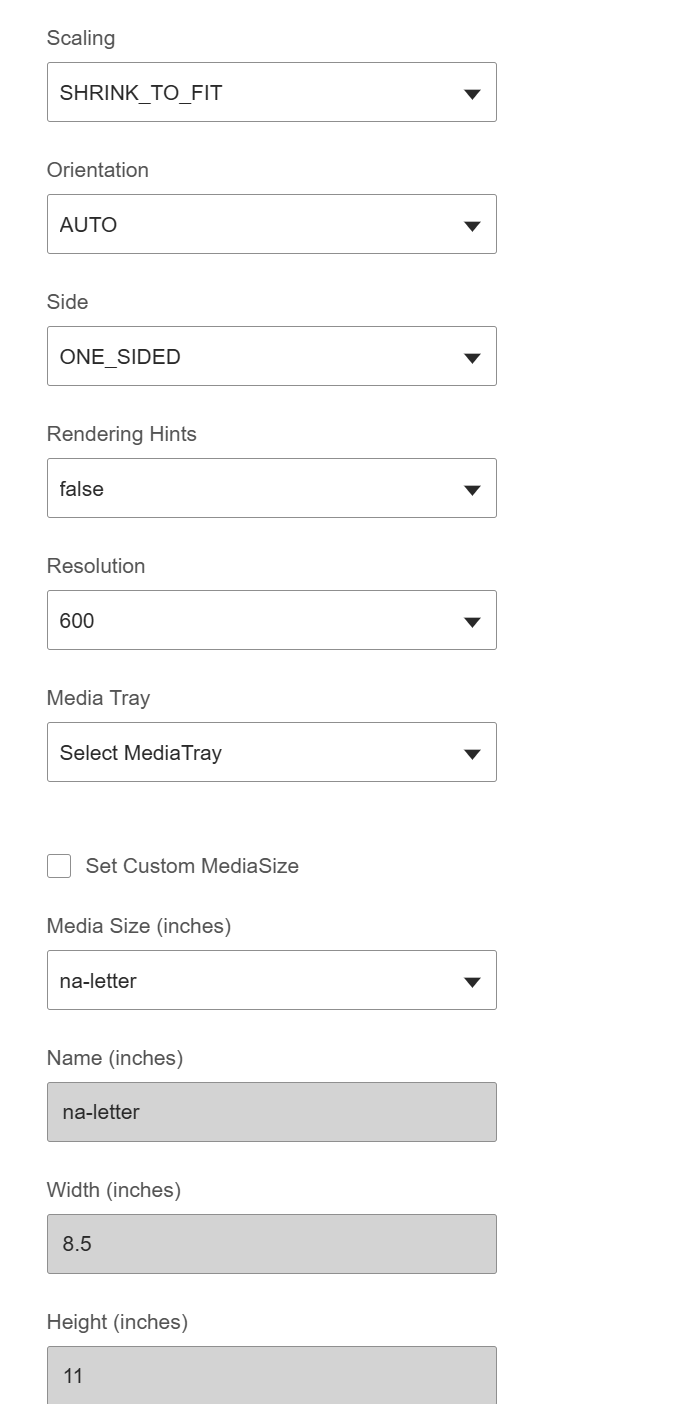Click the Name (inches) na-letter field
The height and width of the screenshot is (1417, 699).
(271, 1112)
